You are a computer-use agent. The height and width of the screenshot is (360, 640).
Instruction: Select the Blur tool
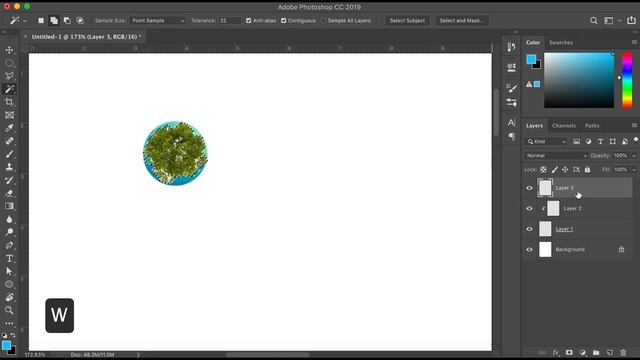coord(9,219)
